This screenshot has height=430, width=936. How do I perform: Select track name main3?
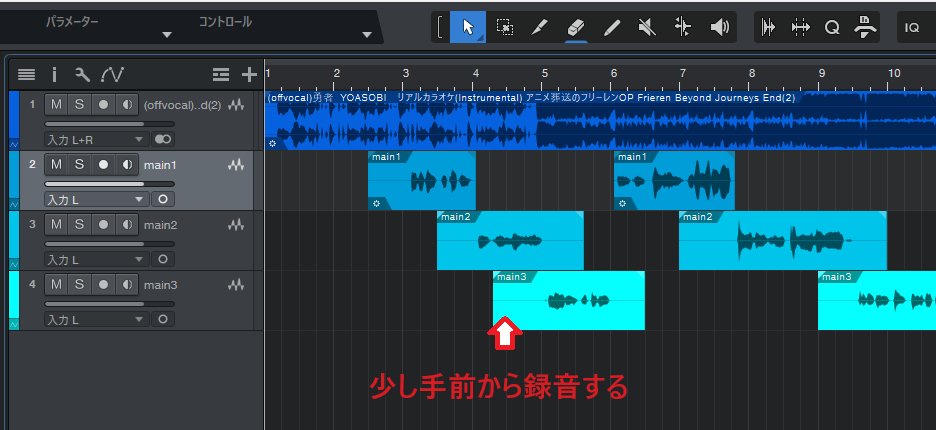coord(160,285)
